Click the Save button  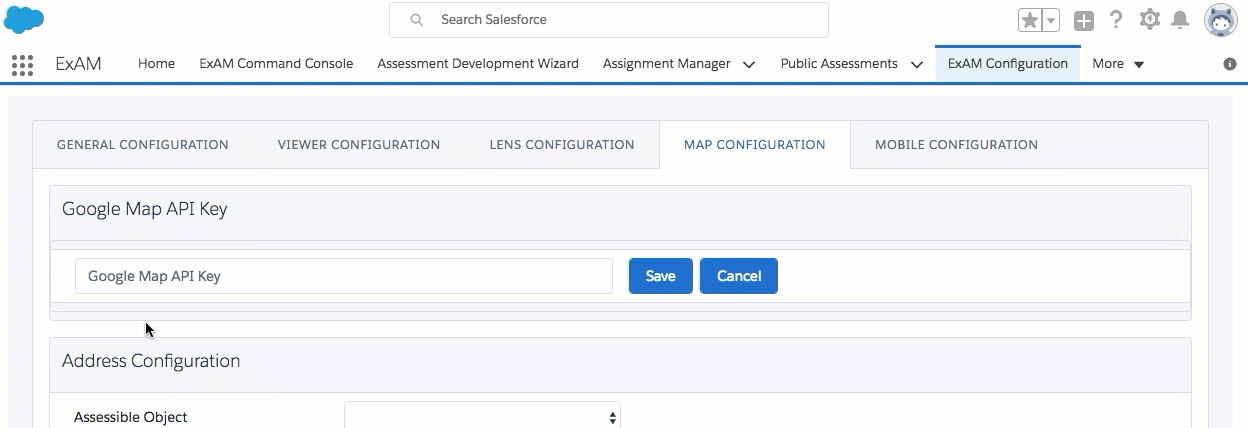[x=660, y=276]
